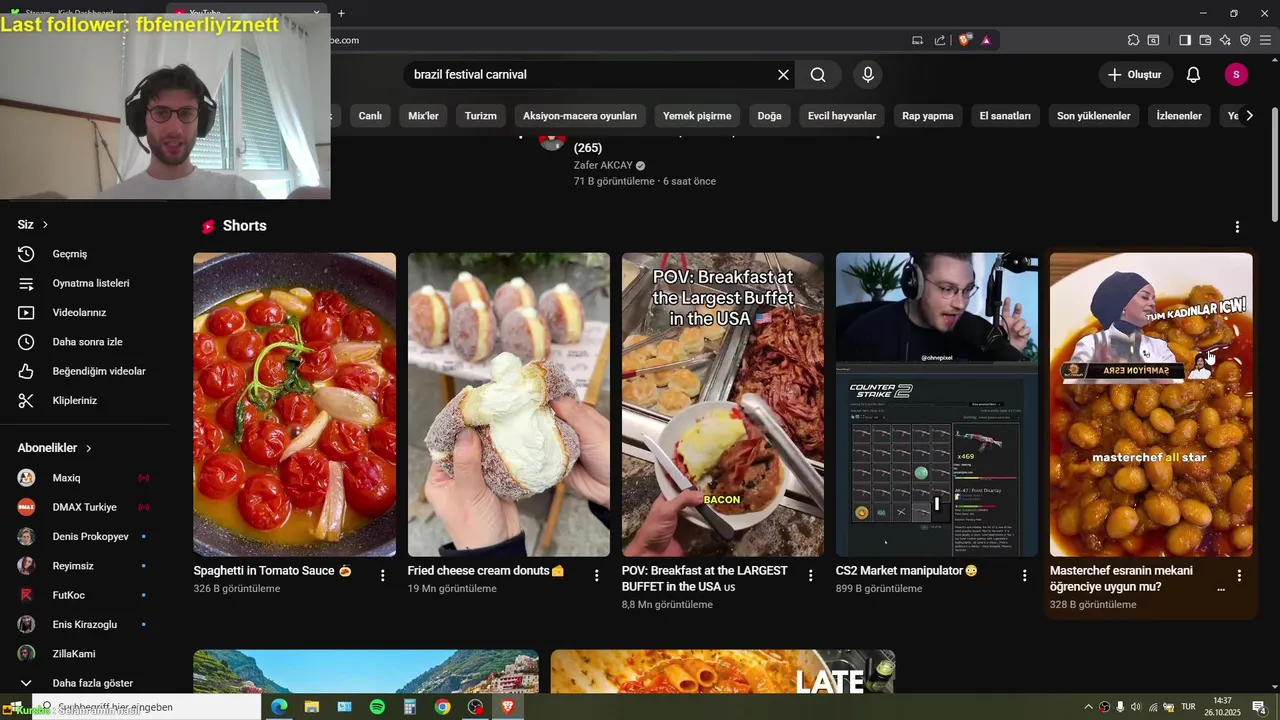Click the share page icon in address bar

(940, 40)
